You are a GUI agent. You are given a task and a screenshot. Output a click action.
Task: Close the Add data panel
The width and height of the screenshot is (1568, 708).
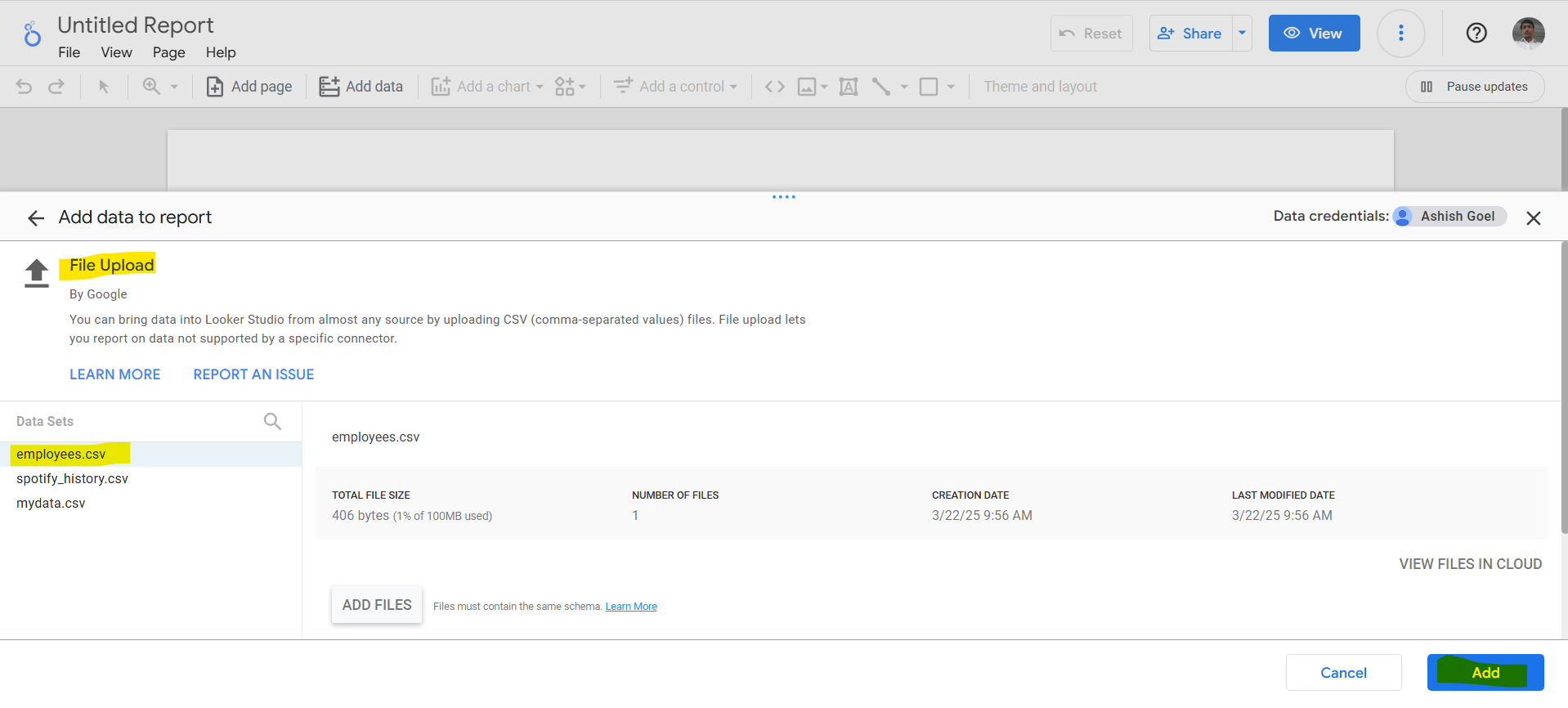[1533, 217]
